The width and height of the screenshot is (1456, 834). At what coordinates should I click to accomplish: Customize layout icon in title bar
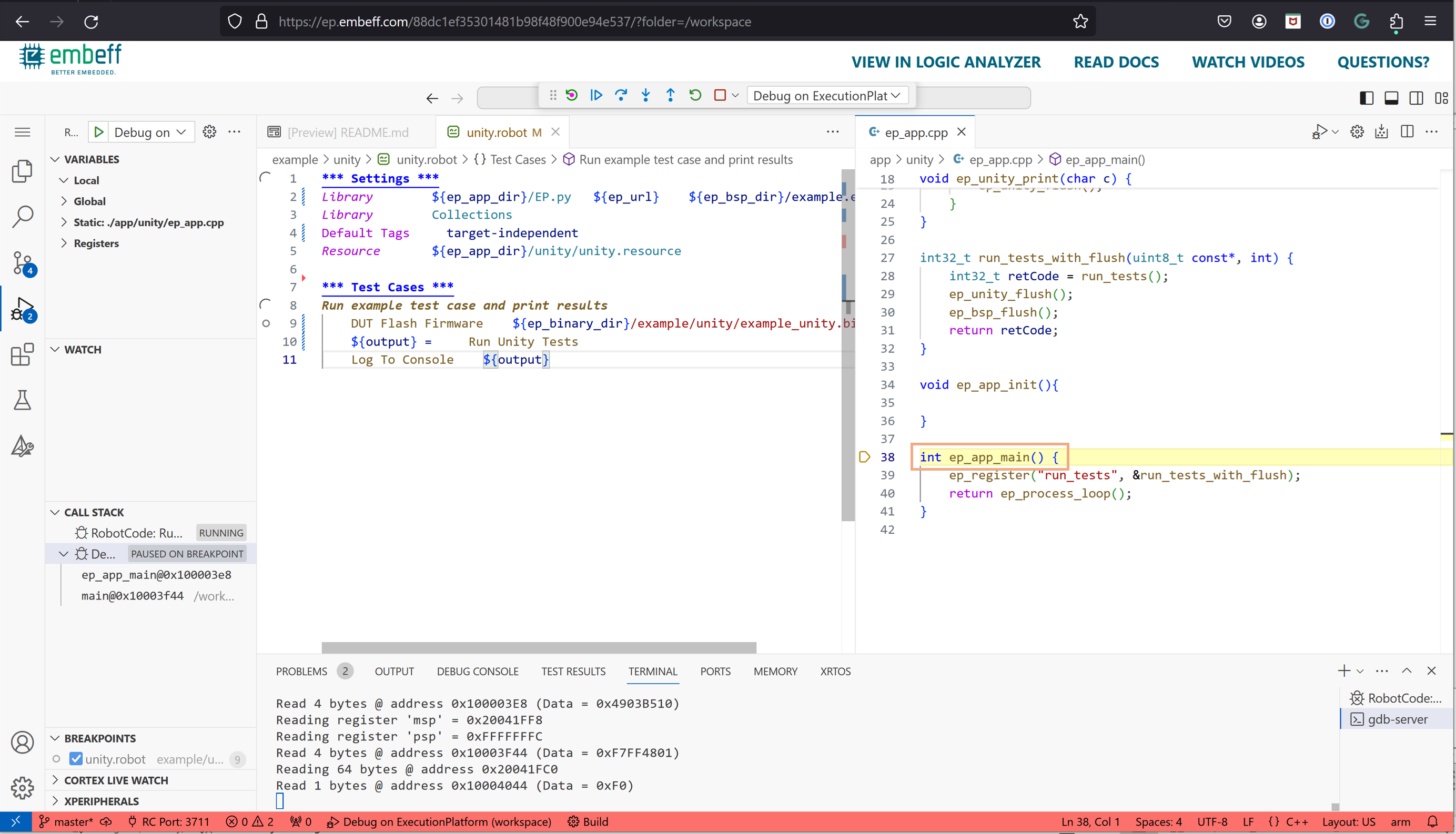1441,98
